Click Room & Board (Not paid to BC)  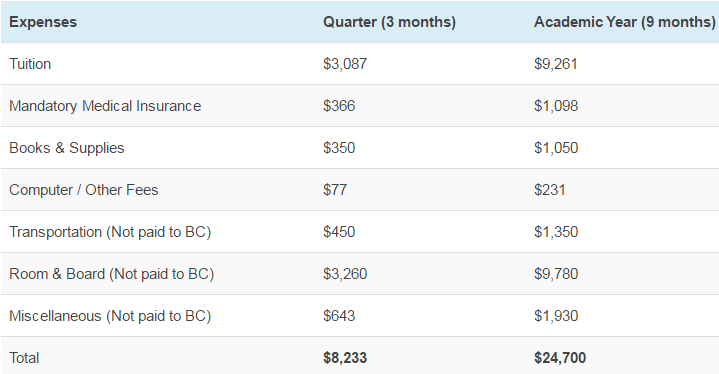point(111,274)
